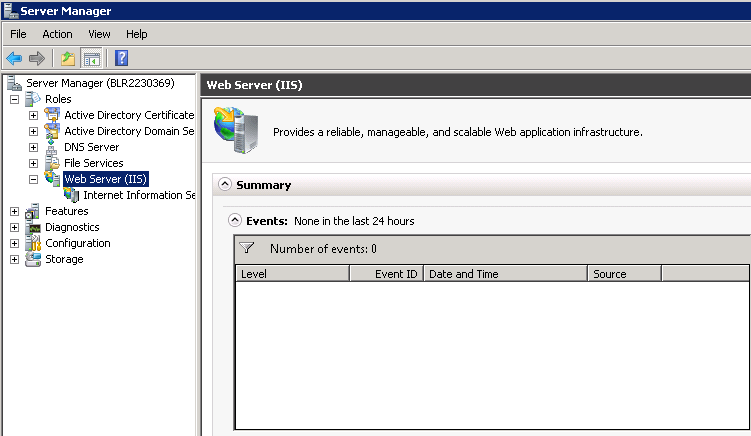Select Storage tree label

pos(64,259)
